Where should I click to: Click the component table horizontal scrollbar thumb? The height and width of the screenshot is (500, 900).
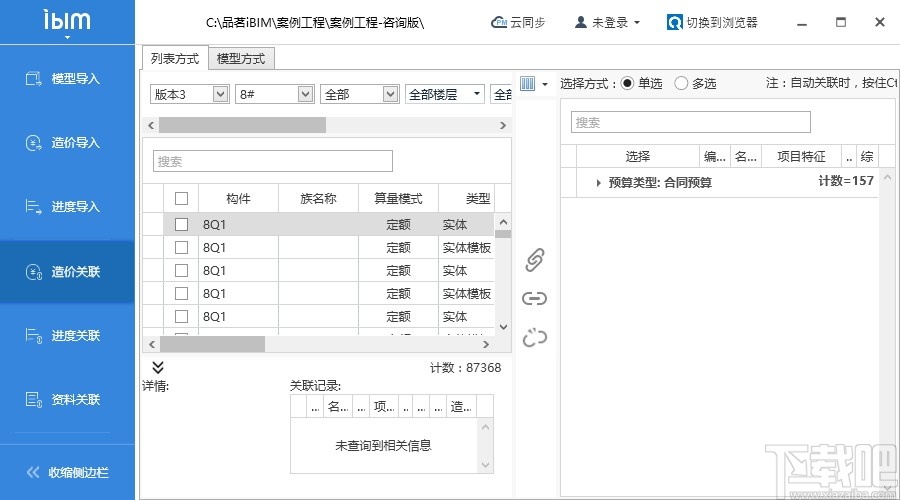212,344
